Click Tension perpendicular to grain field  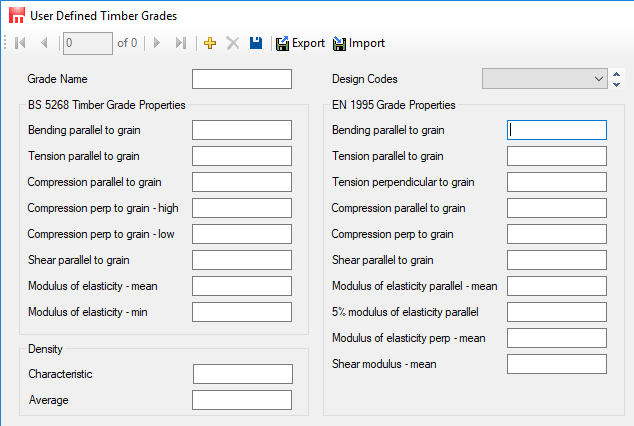coord(557,182)
